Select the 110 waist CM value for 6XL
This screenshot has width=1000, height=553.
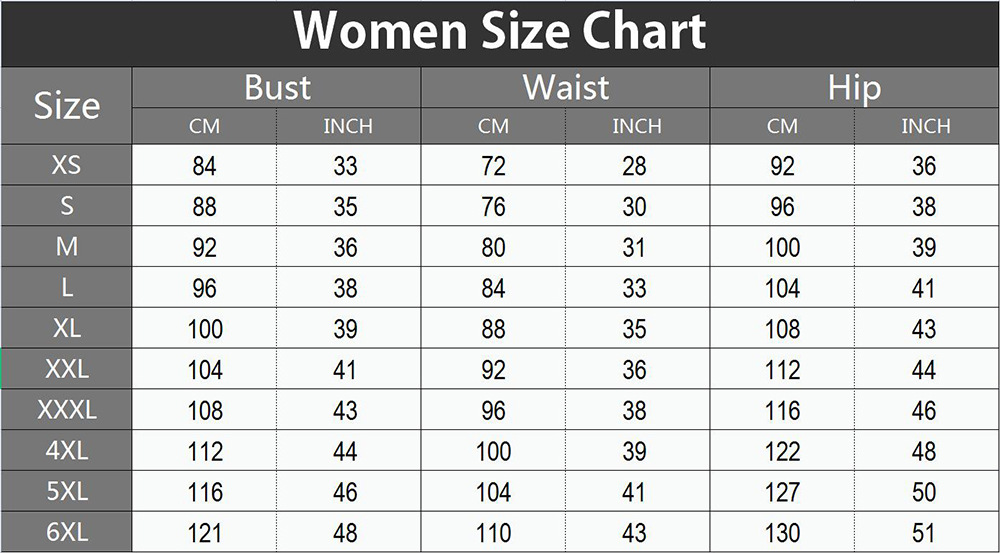(493, 533)
